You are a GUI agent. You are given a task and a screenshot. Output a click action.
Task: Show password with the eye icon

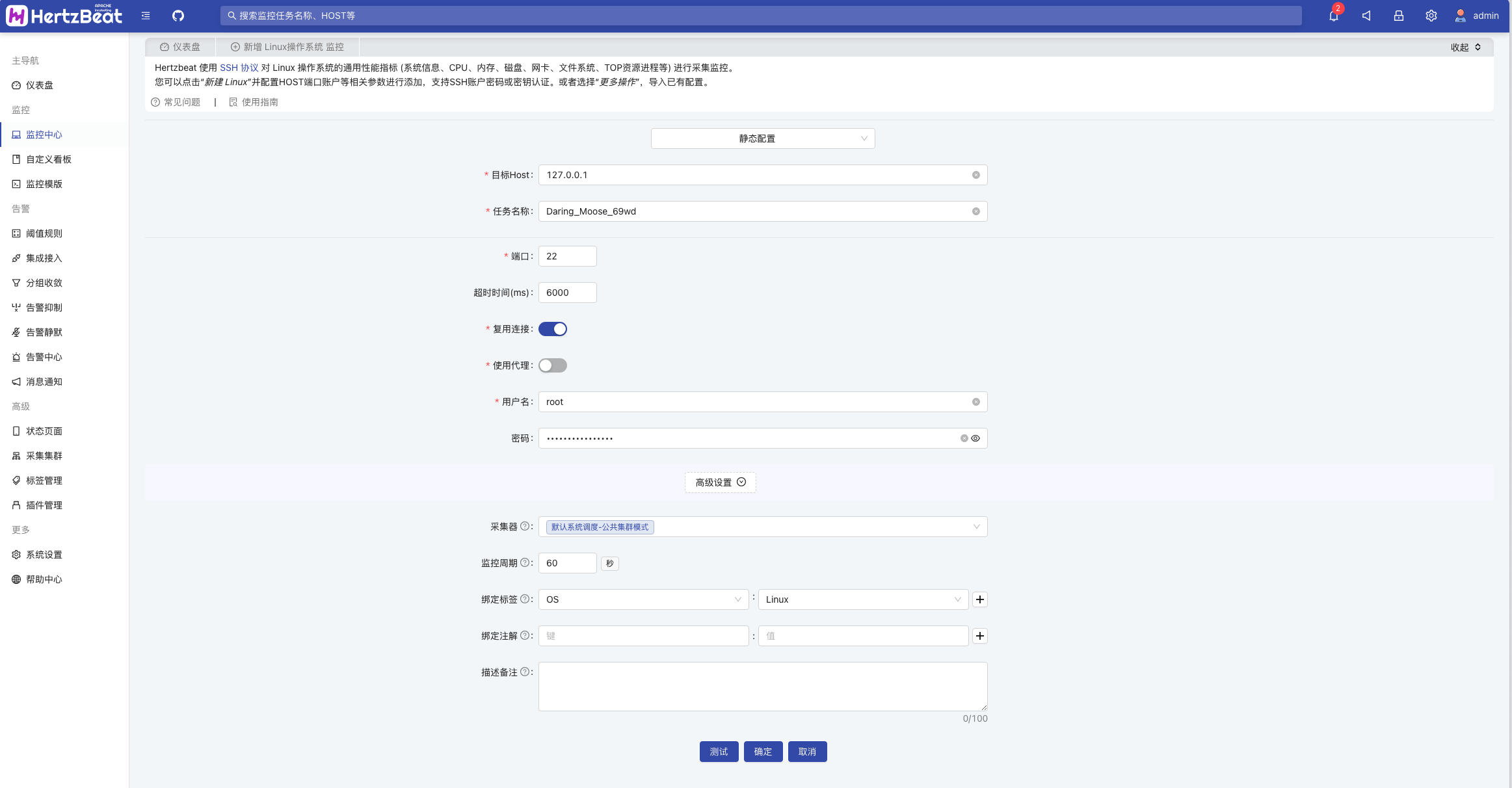[975, 438]
